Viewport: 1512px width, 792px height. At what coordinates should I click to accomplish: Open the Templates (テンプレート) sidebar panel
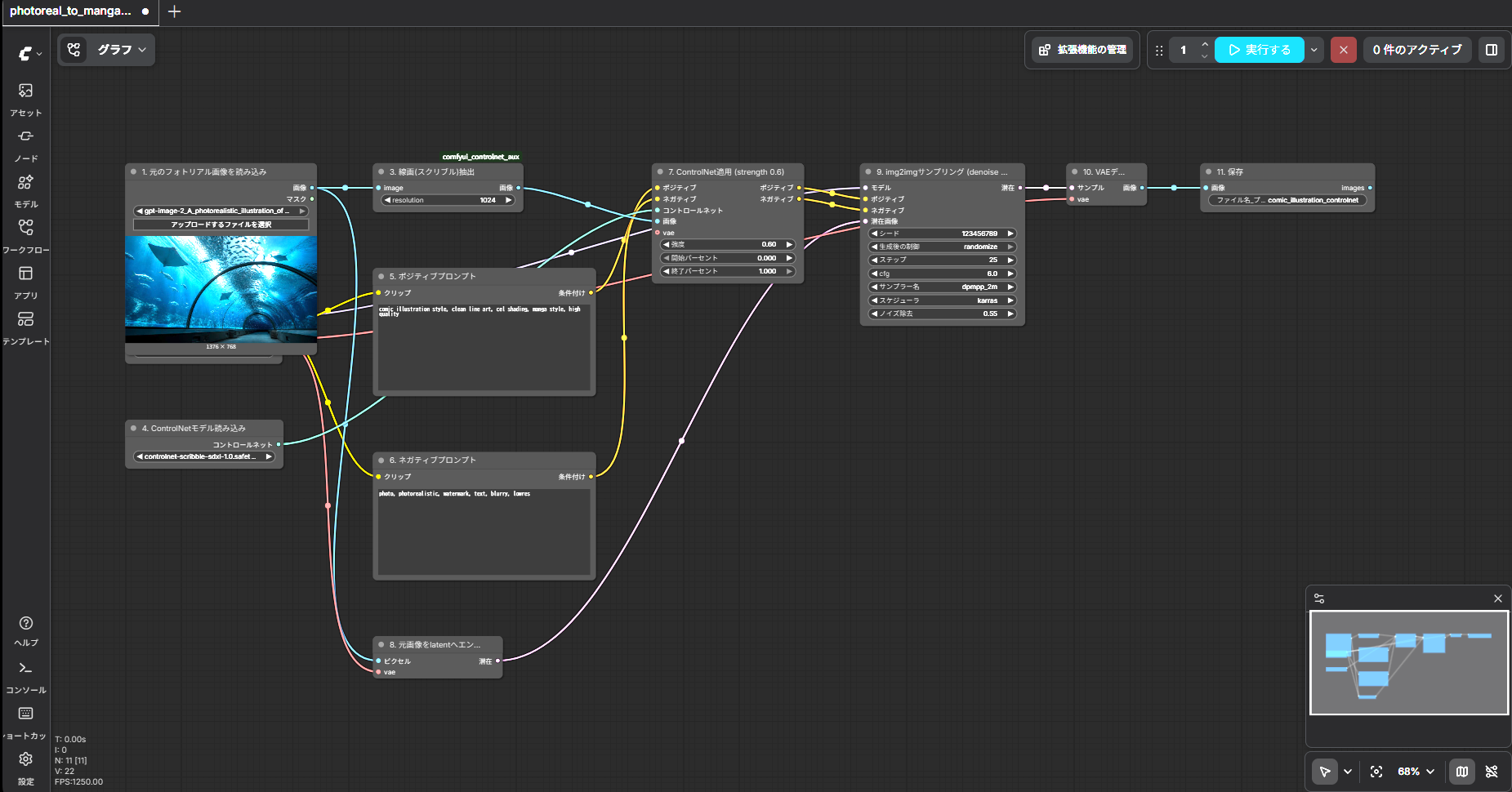[25, 327]
